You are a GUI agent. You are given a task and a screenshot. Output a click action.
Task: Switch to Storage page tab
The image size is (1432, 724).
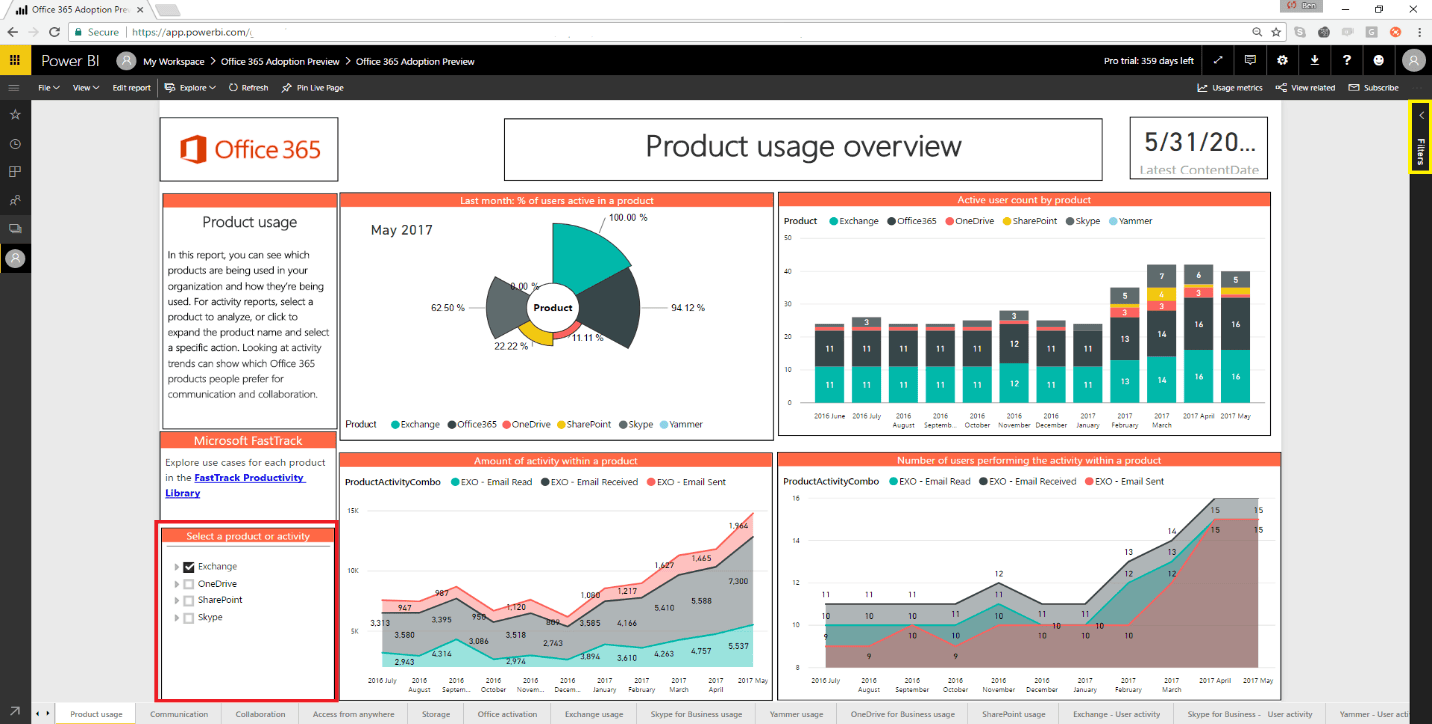coord(436,714)
